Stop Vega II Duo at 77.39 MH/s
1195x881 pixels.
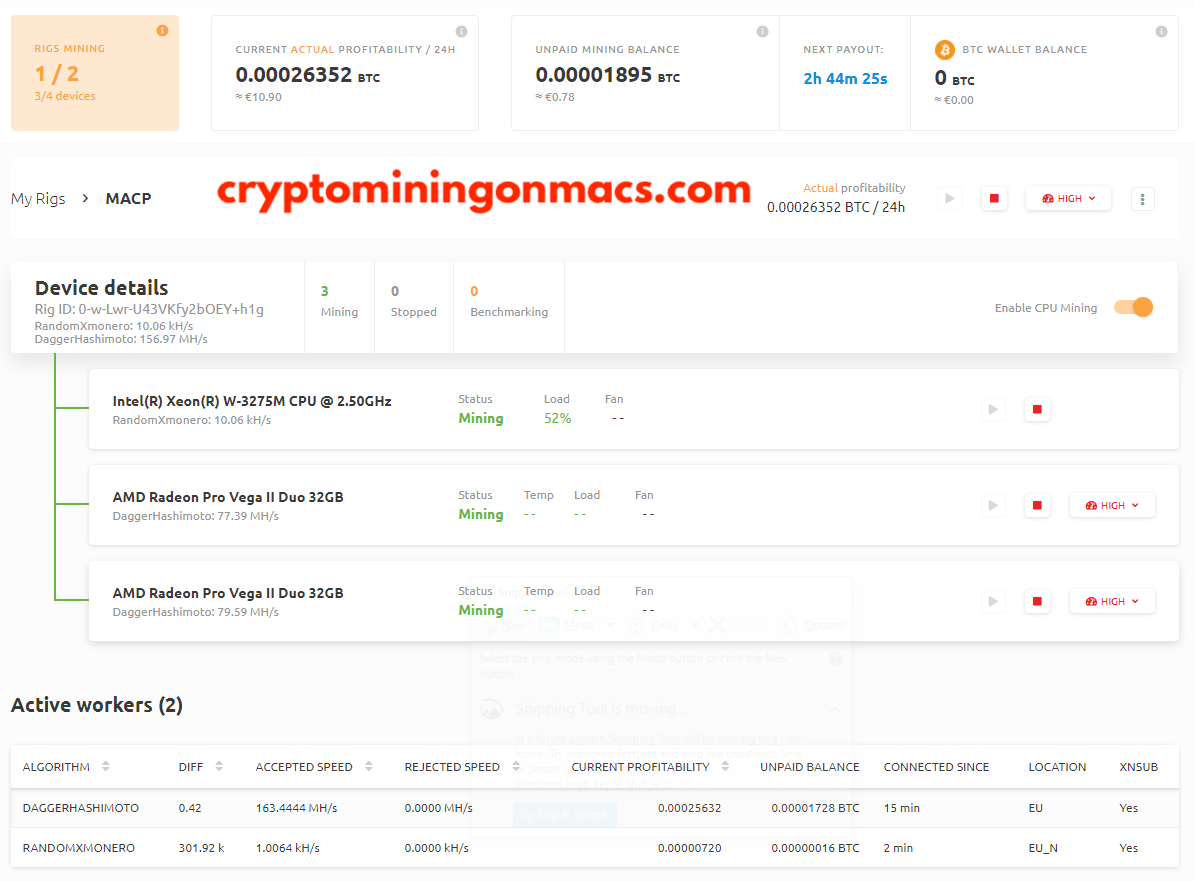[x=1036, y=505]
